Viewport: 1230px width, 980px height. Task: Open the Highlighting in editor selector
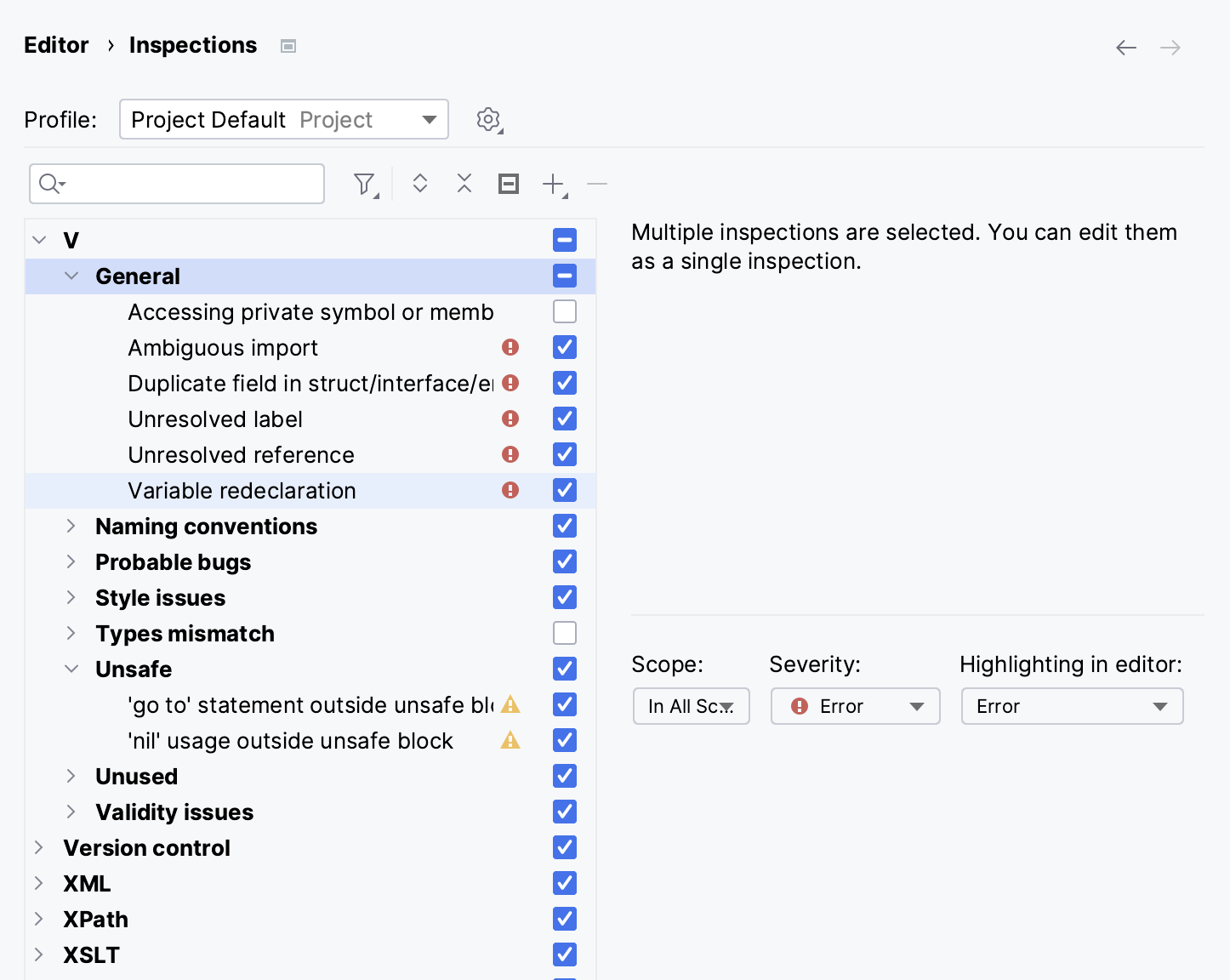1071,706
